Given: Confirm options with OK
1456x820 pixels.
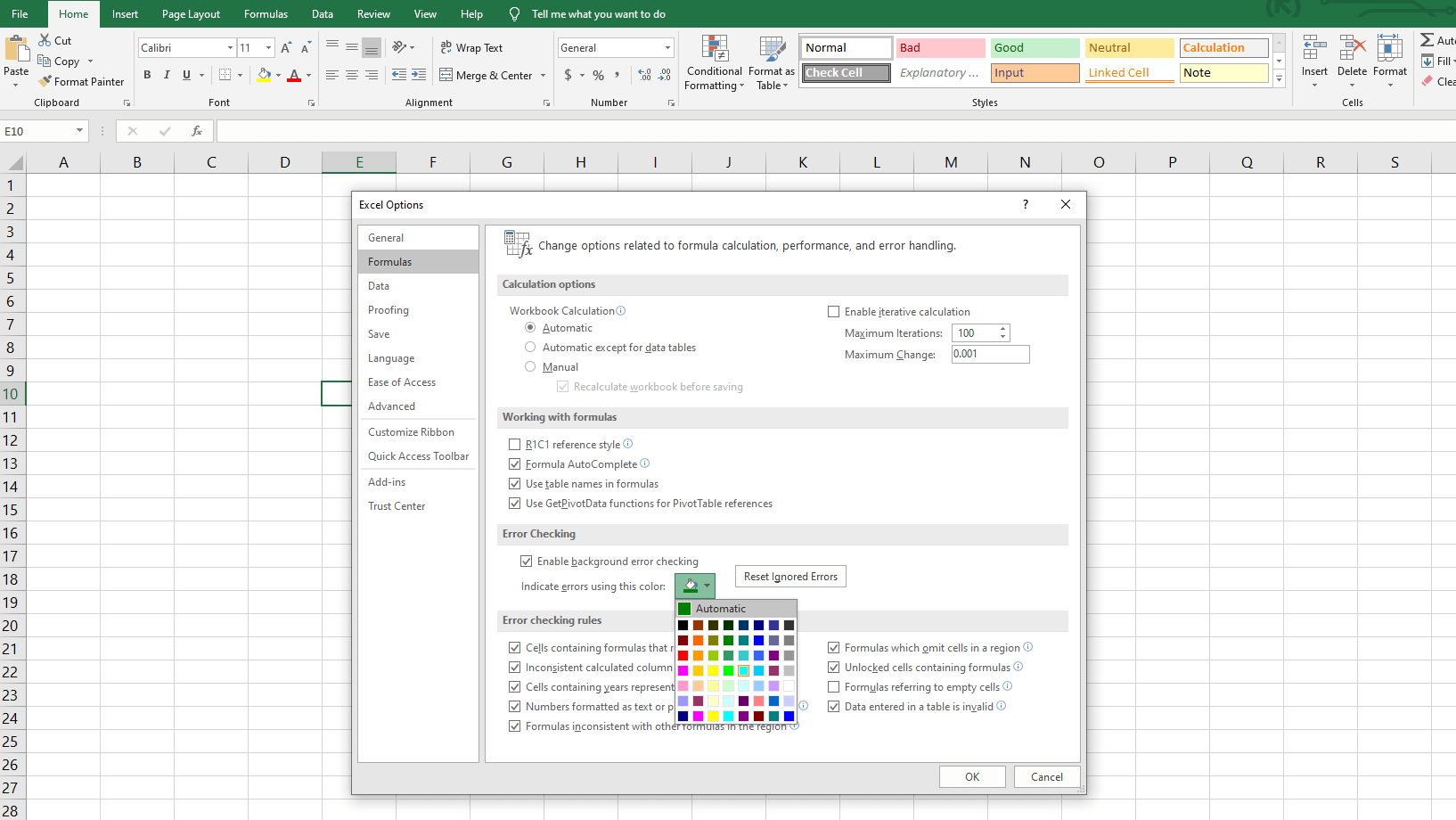Looking at the screenshot, I should [x=971, y=776].
